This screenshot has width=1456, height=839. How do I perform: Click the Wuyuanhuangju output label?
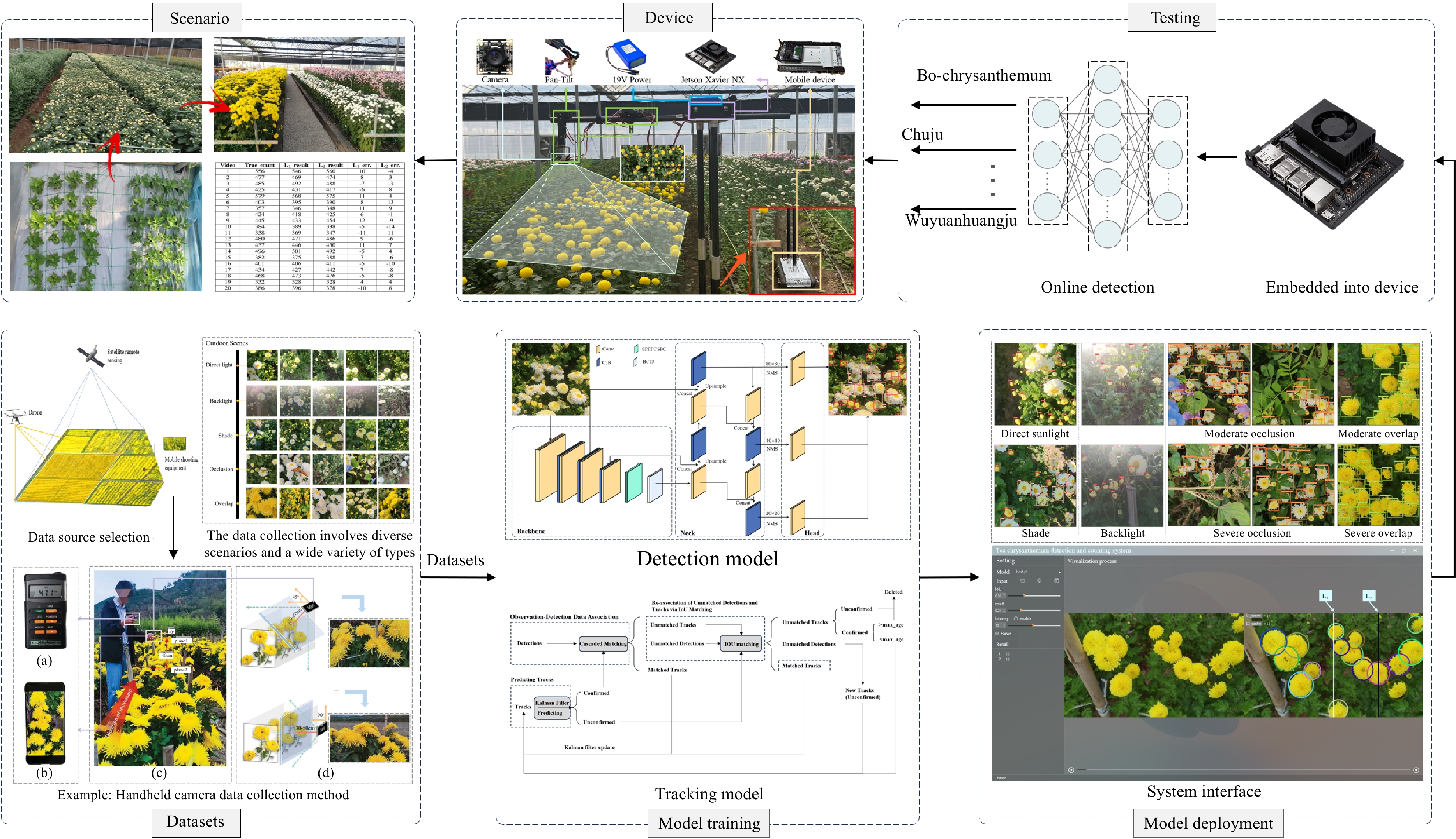[x=960, y=220]
